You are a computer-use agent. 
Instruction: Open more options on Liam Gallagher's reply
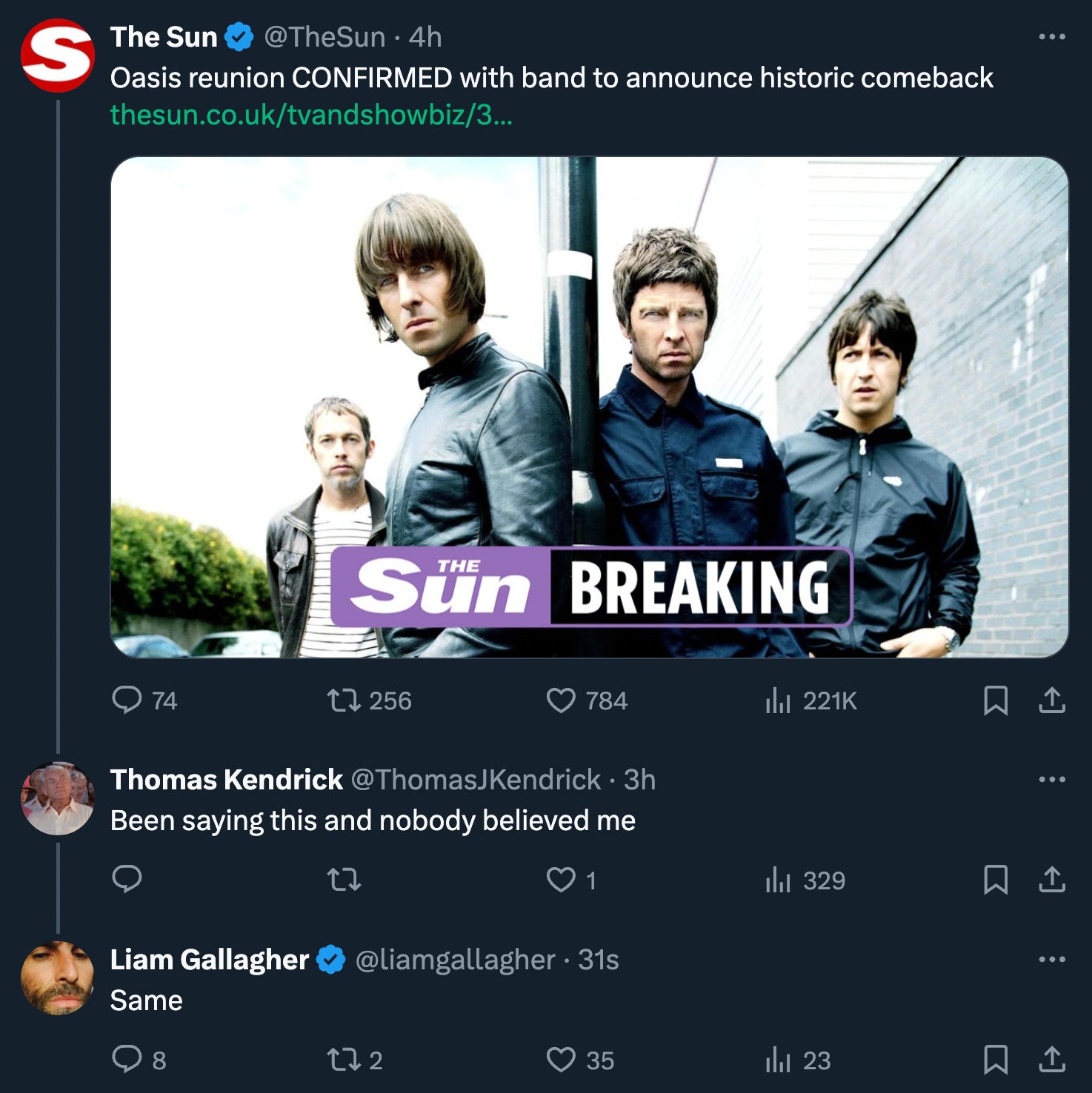1051,960
